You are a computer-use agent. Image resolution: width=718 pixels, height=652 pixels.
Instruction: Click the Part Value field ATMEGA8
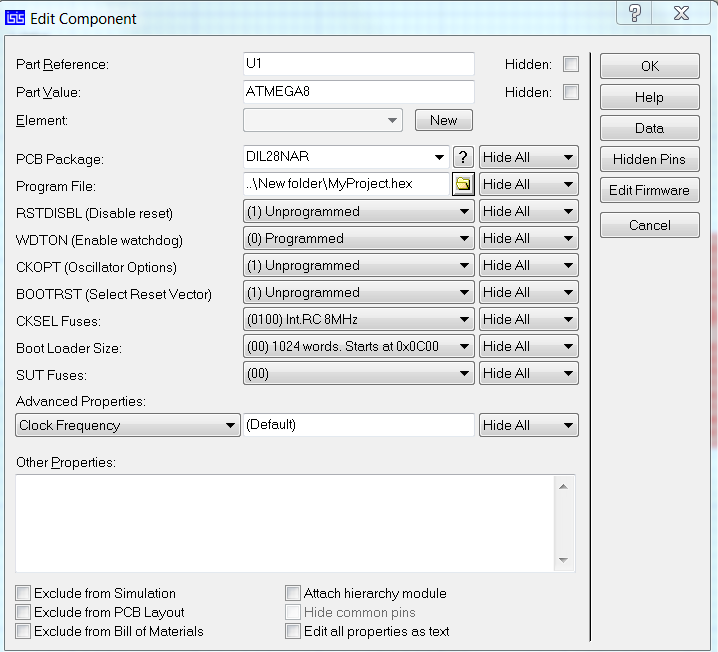tap(359, 92)
